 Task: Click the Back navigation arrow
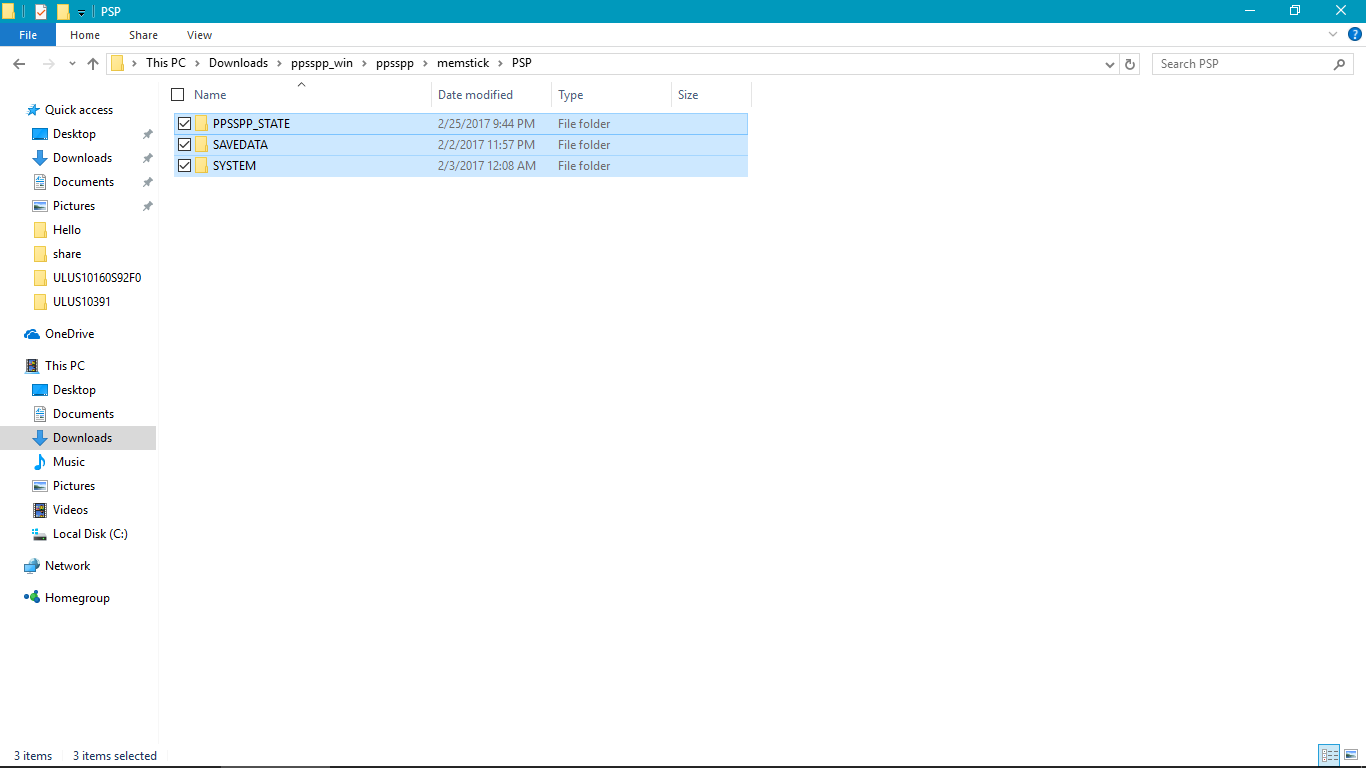[19, 64]
